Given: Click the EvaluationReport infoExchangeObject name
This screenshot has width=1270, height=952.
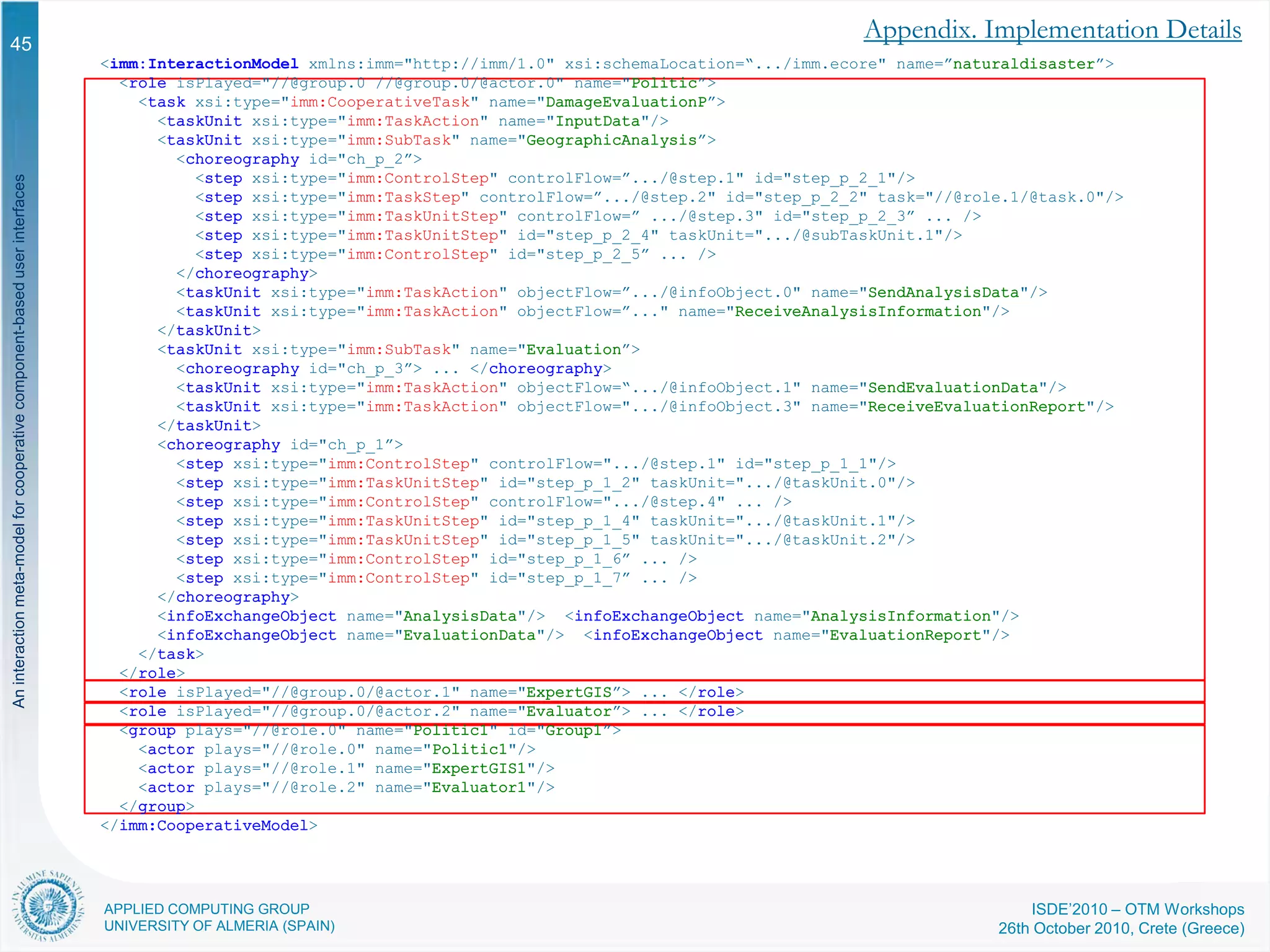Looking at the screenshot, I should click(905, 635).
